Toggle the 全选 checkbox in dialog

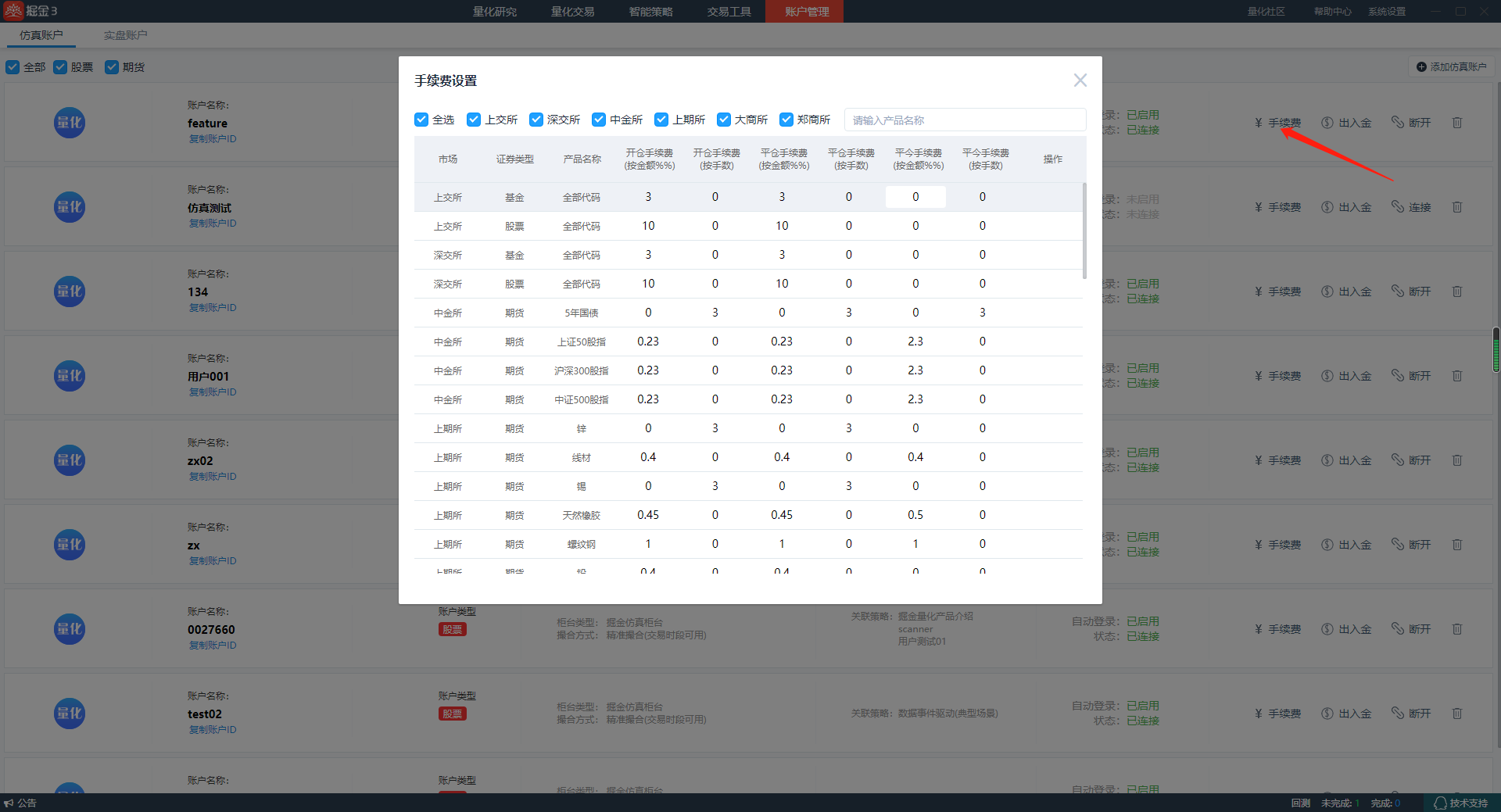[x=421, y=120]
